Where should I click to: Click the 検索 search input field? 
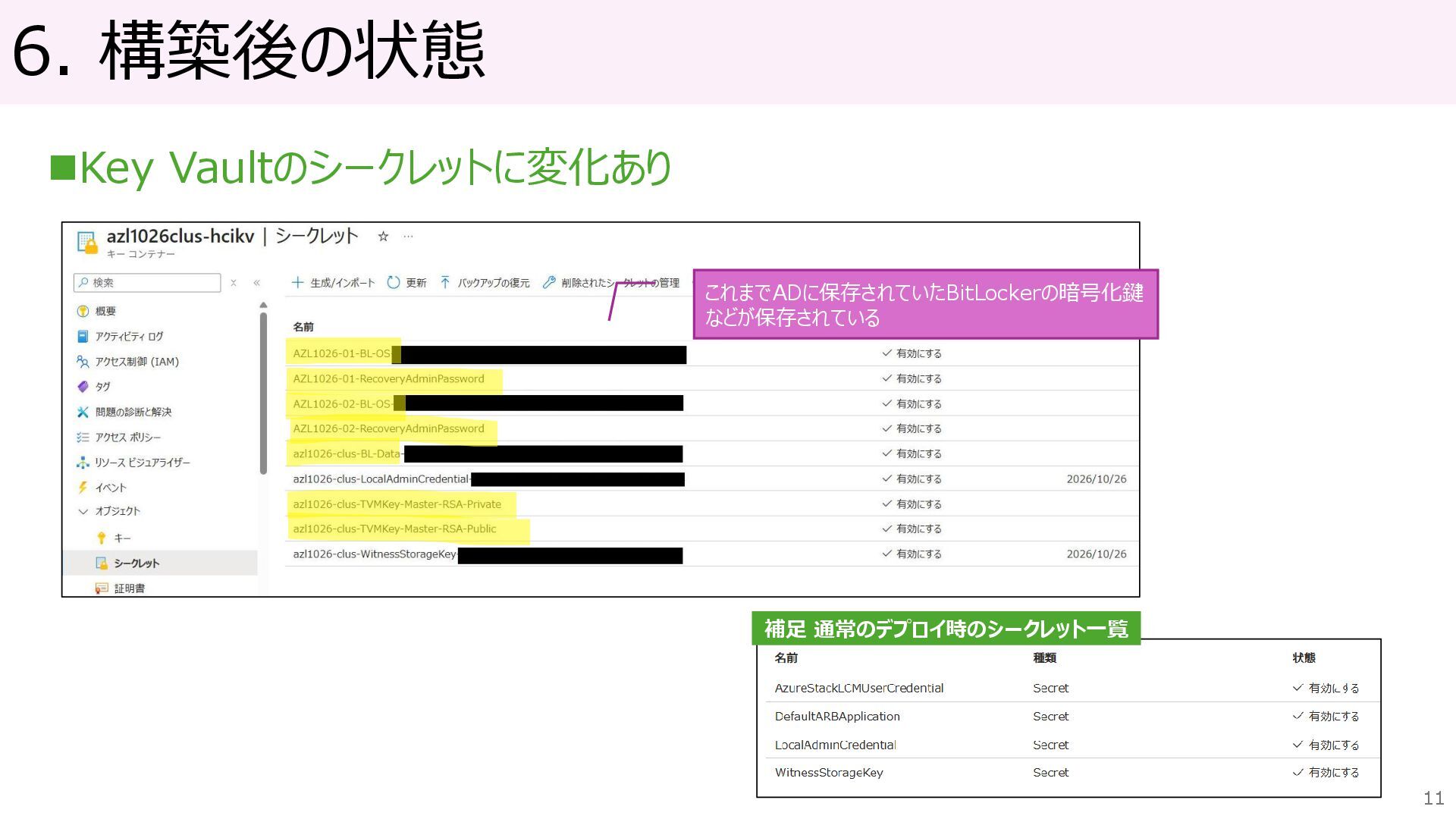(152, 283)
